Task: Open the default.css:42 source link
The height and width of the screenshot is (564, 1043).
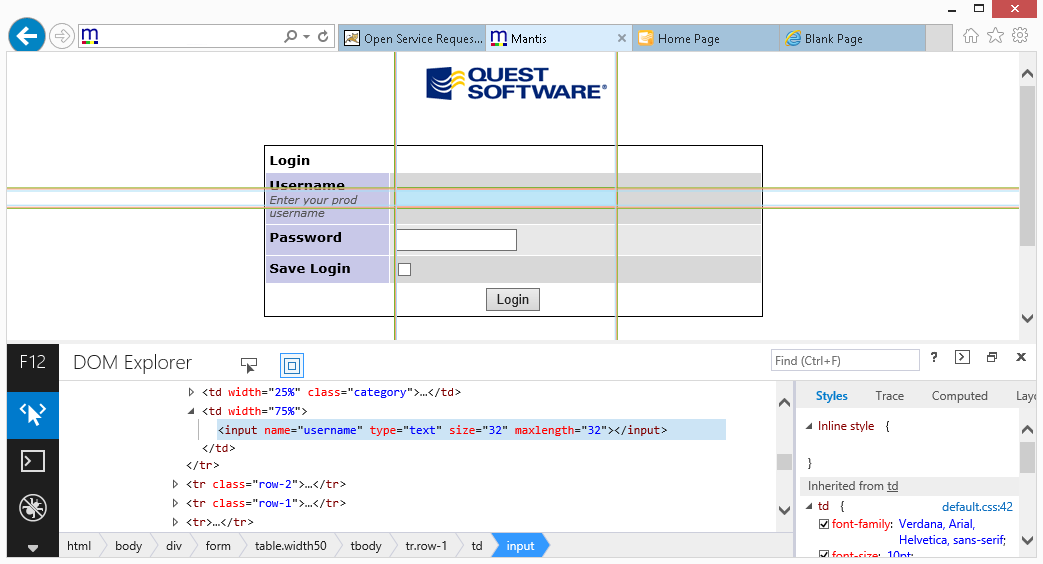Action: (977, 507)
